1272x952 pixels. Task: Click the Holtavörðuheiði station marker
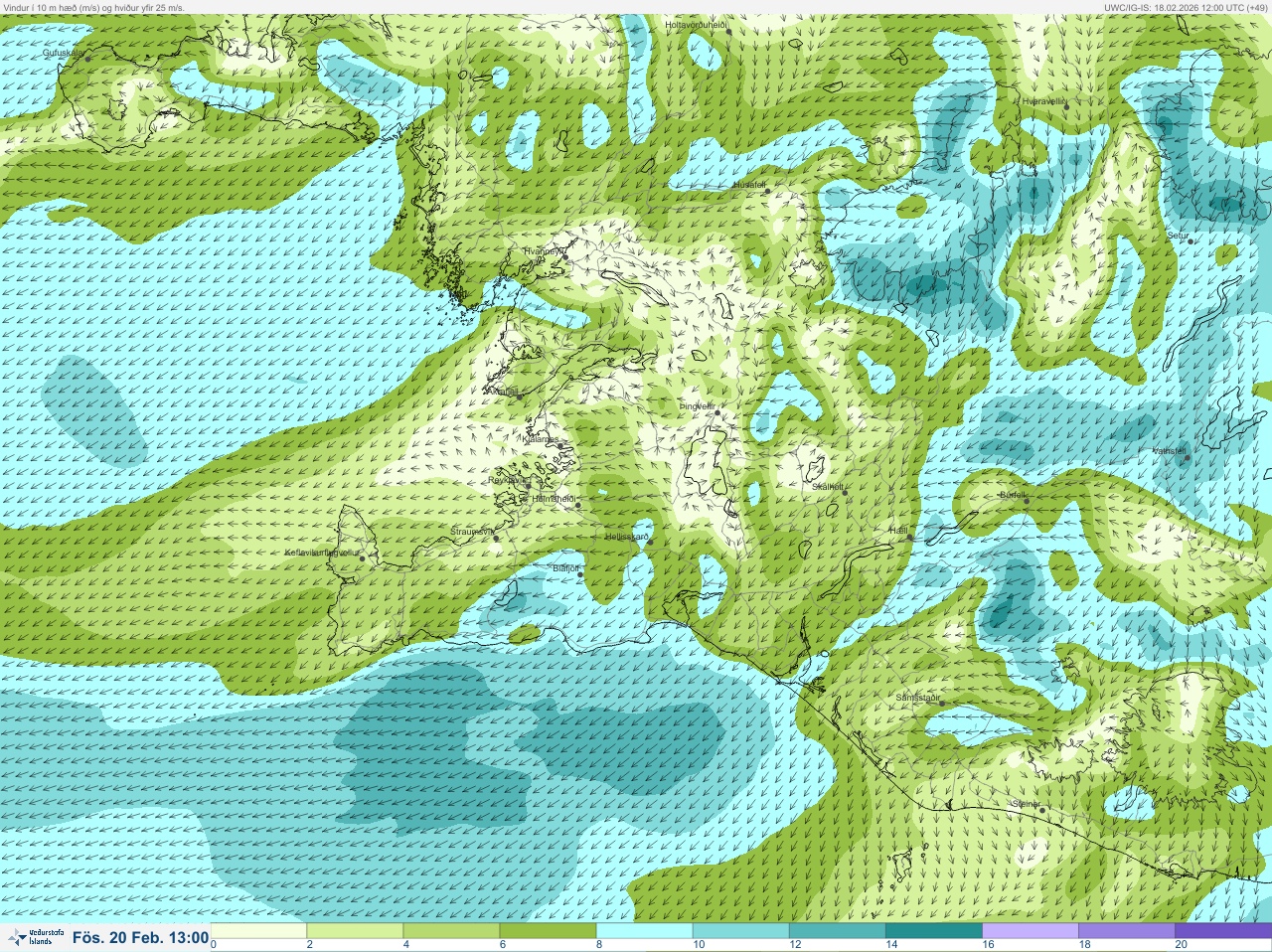click(x=728, y=32)
